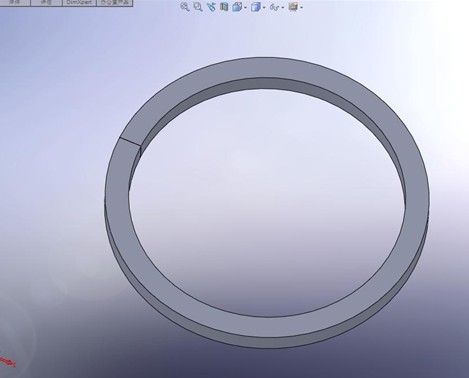
Task: Click the Previous View icon
Action: coord(211,7)
